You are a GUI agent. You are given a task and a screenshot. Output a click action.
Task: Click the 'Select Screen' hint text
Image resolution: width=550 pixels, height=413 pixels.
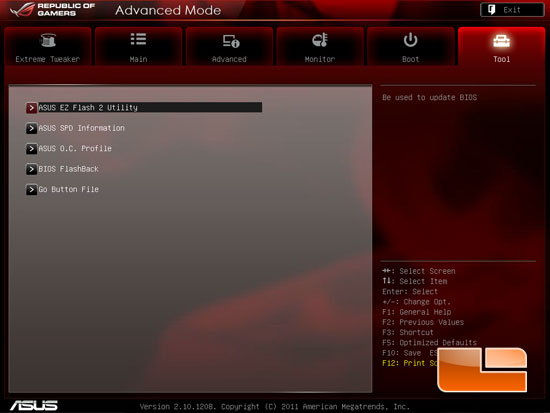click(x=427, y=271)
